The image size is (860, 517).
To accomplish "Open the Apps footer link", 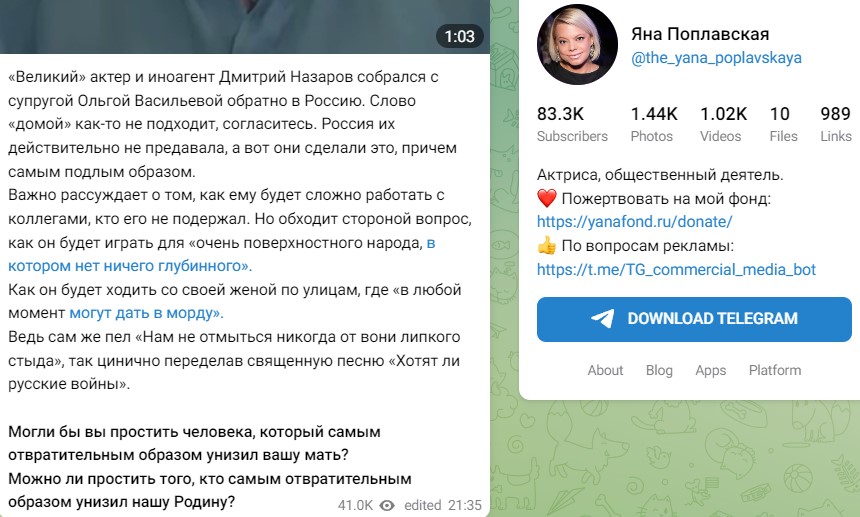I will (x=710, y=371).
